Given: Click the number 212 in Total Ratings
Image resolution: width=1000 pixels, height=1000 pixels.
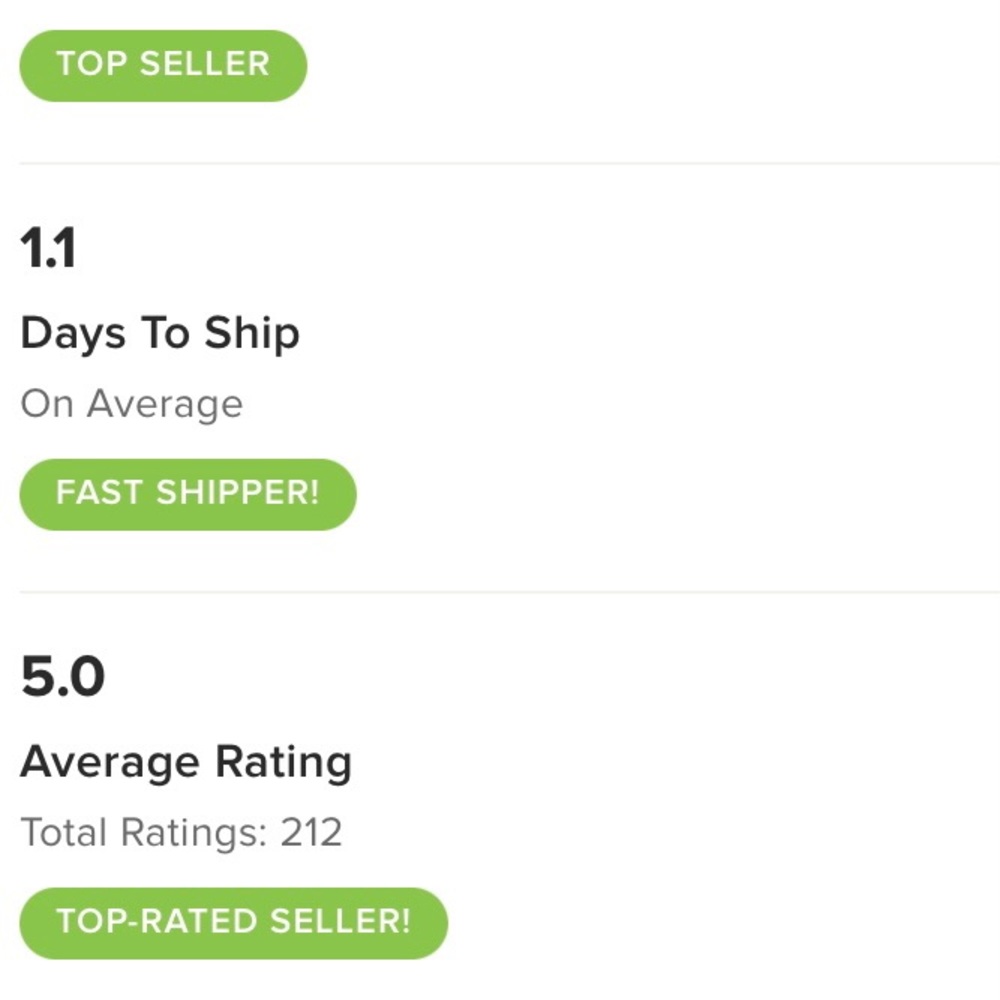Looking at the screenshot, I should pyautogui.click(x=311, y=832).
